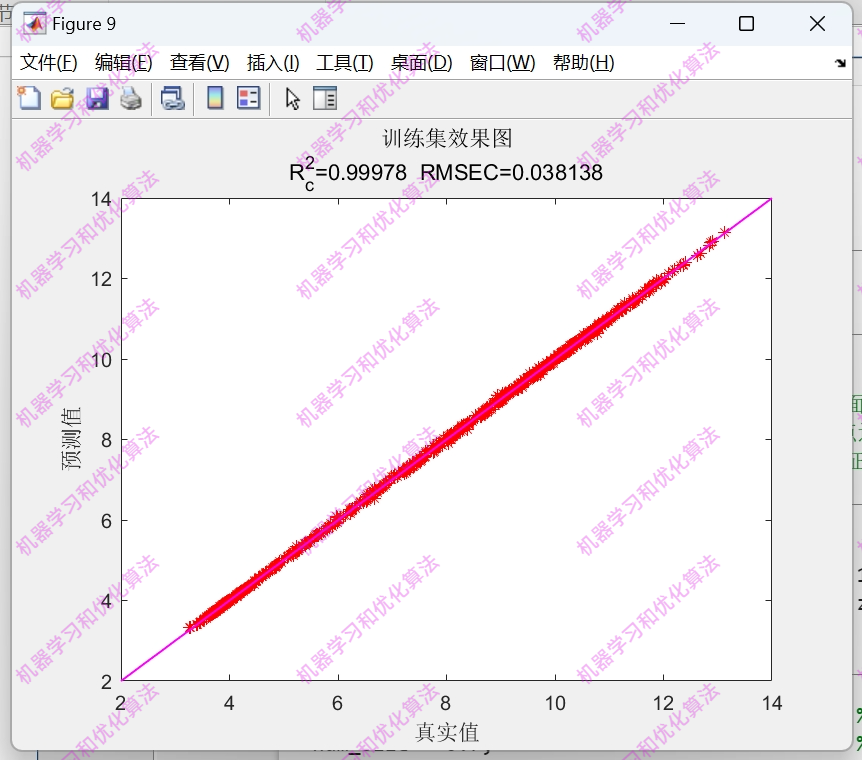Open the 查看 (View) menu
862x760 pixels.
coord(199,61)
